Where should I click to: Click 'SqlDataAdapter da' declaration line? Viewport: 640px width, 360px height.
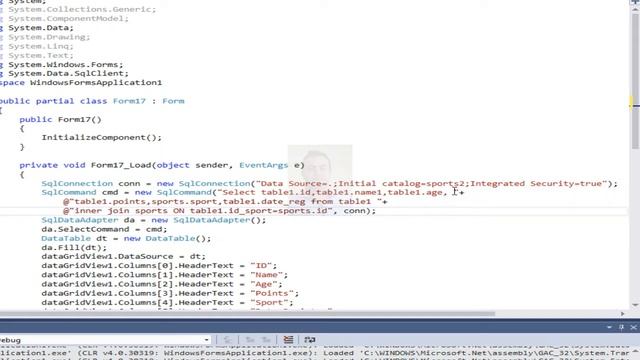pyautogui.click(x=153, y=220)
